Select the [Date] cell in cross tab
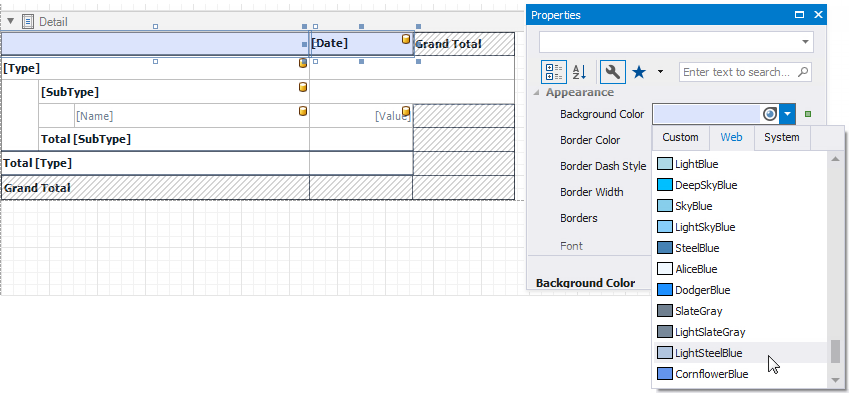 361,44
